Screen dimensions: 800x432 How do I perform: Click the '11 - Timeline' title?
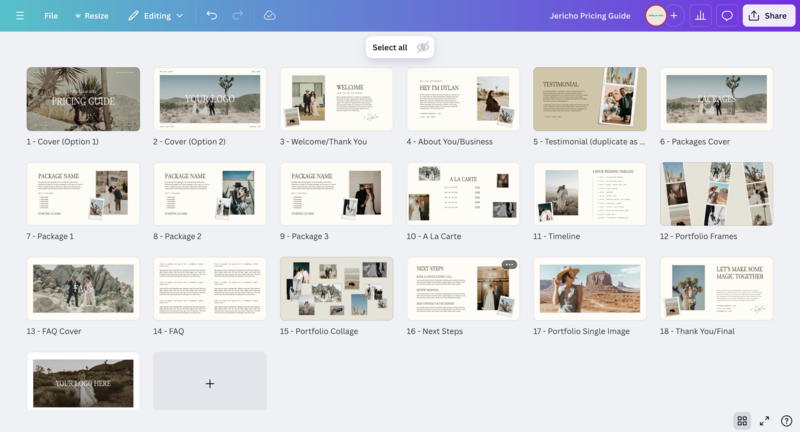point(557,237)
